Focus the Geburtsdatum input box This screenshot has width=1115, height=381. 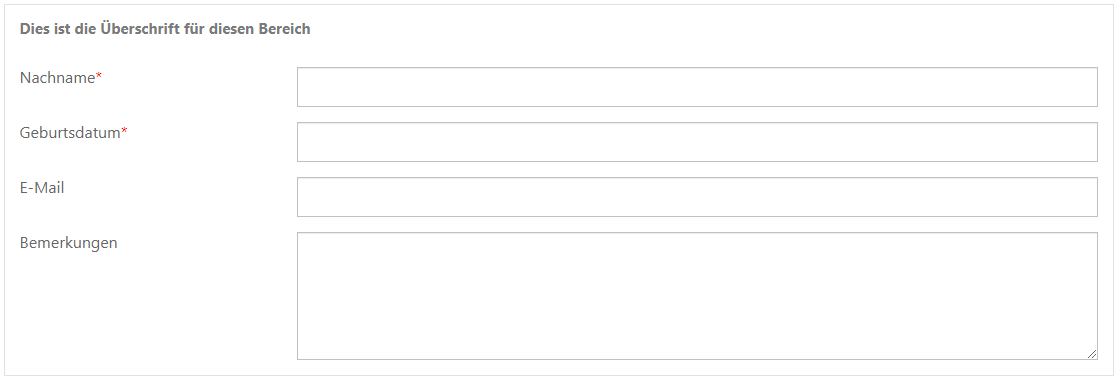[x=697, y=141]
